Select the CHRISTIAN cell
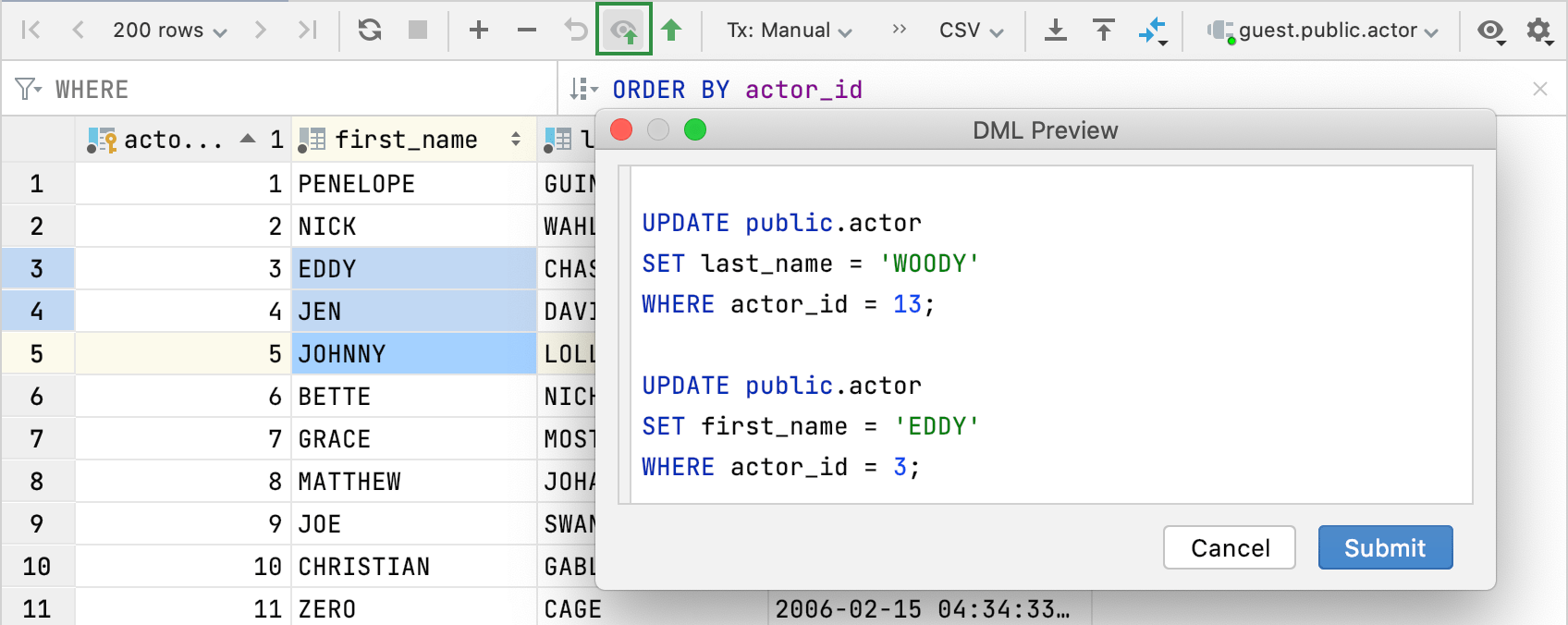 414,567
